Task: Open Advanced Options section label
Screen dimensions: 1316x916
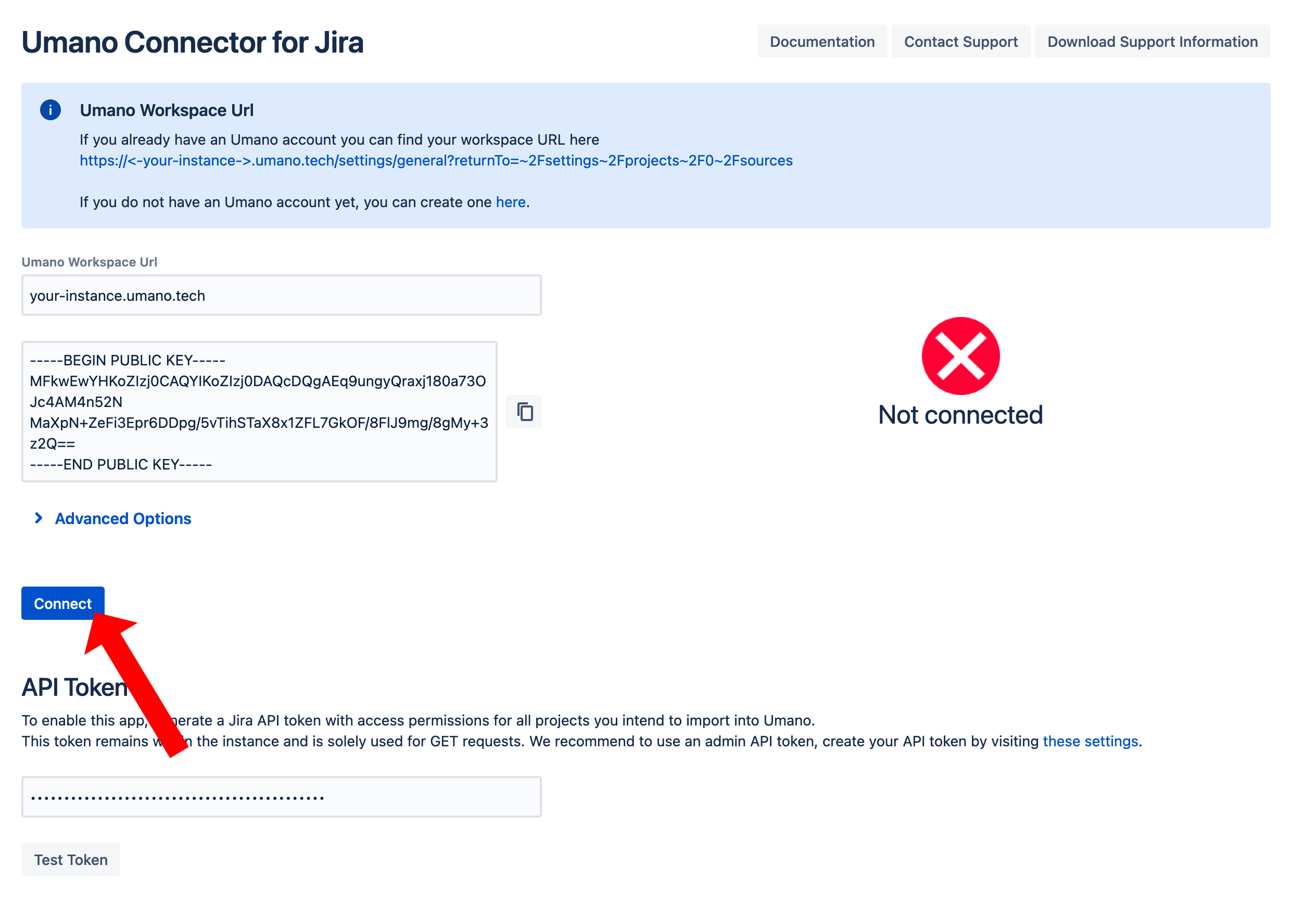Action: pyautogui.click(x=123, y=519)
